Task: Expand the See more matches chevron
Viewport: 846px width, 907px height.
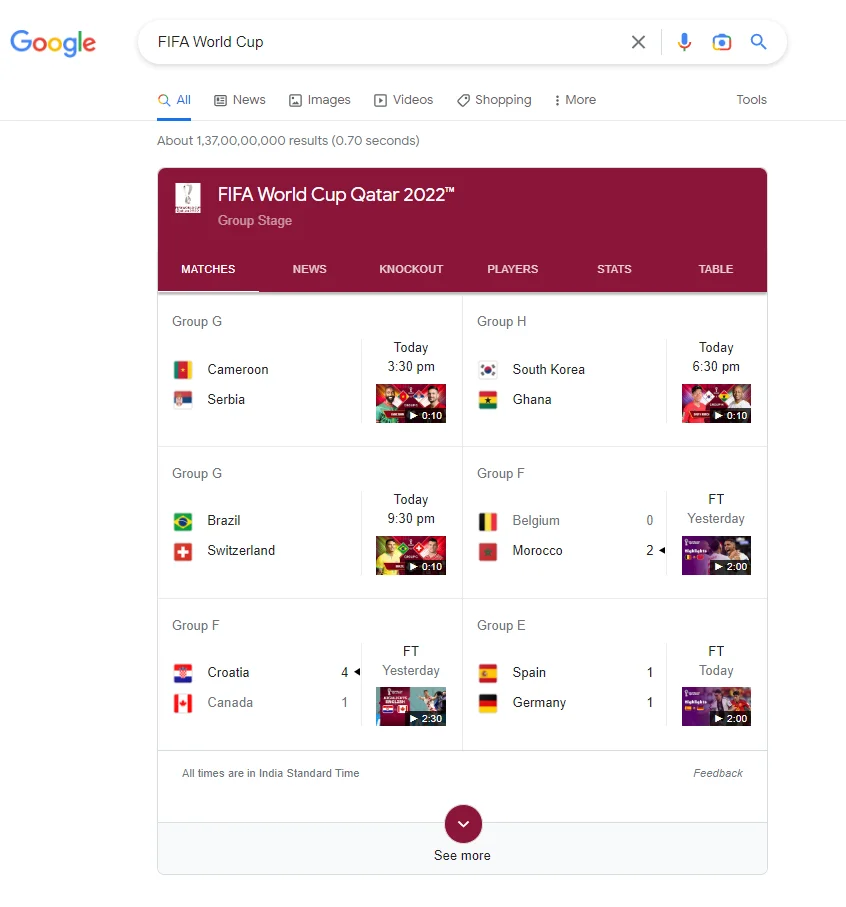Action: (x=463, y=824)
